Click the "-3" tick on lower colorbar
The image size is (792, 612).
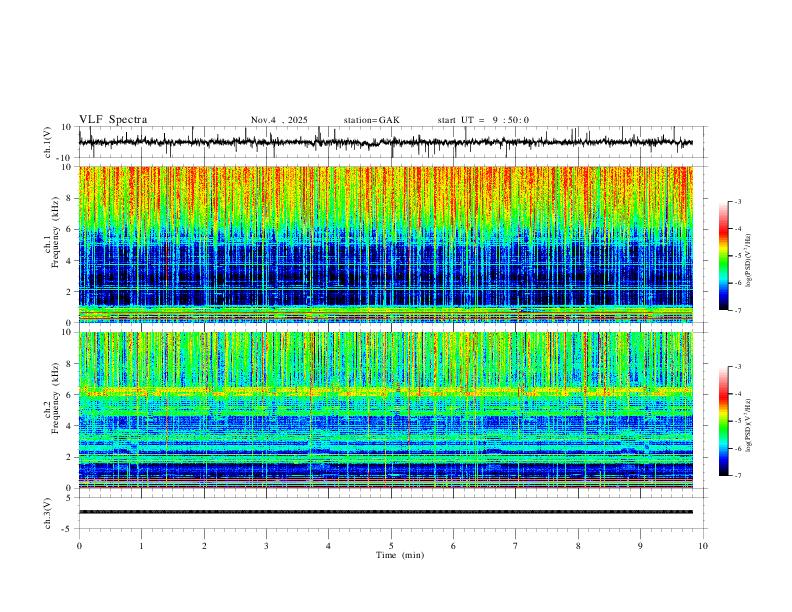[737, 367]
